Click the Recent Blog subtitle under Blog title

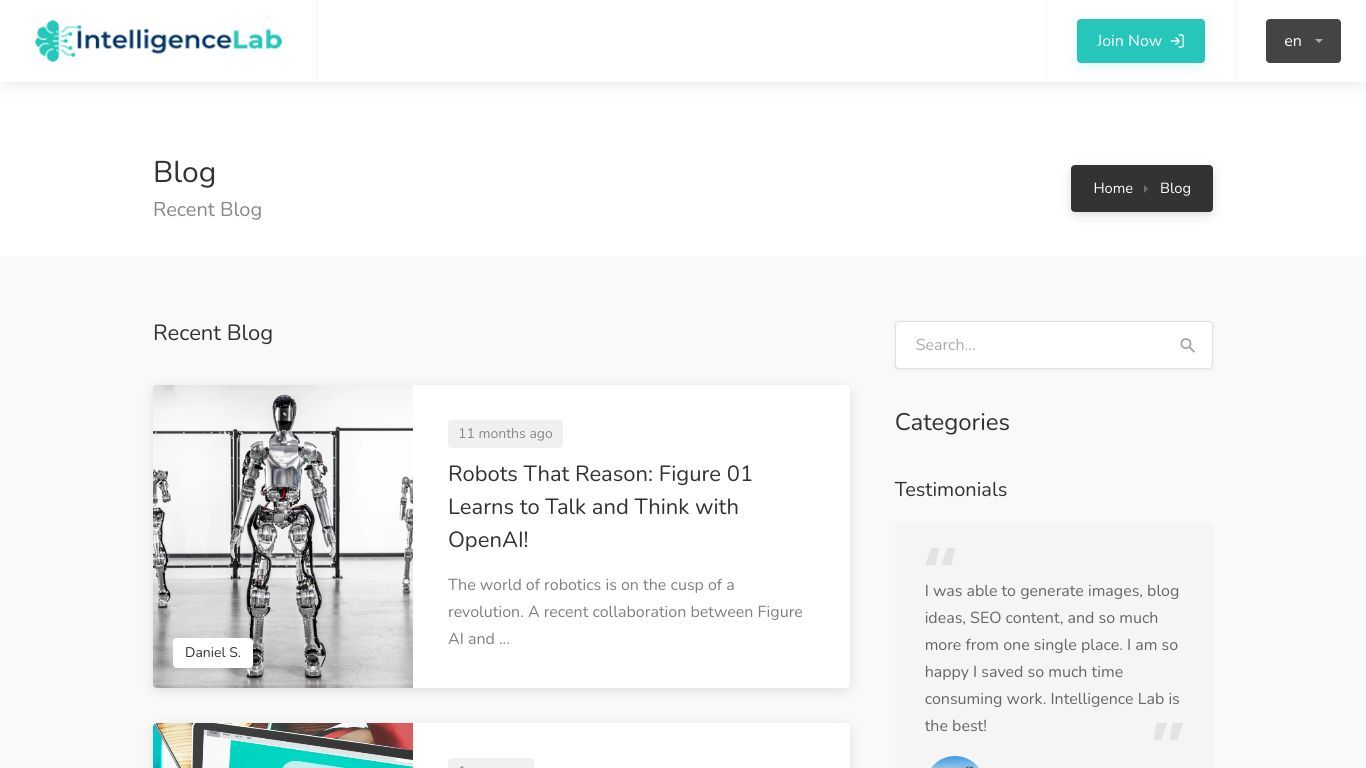[207, 209]
